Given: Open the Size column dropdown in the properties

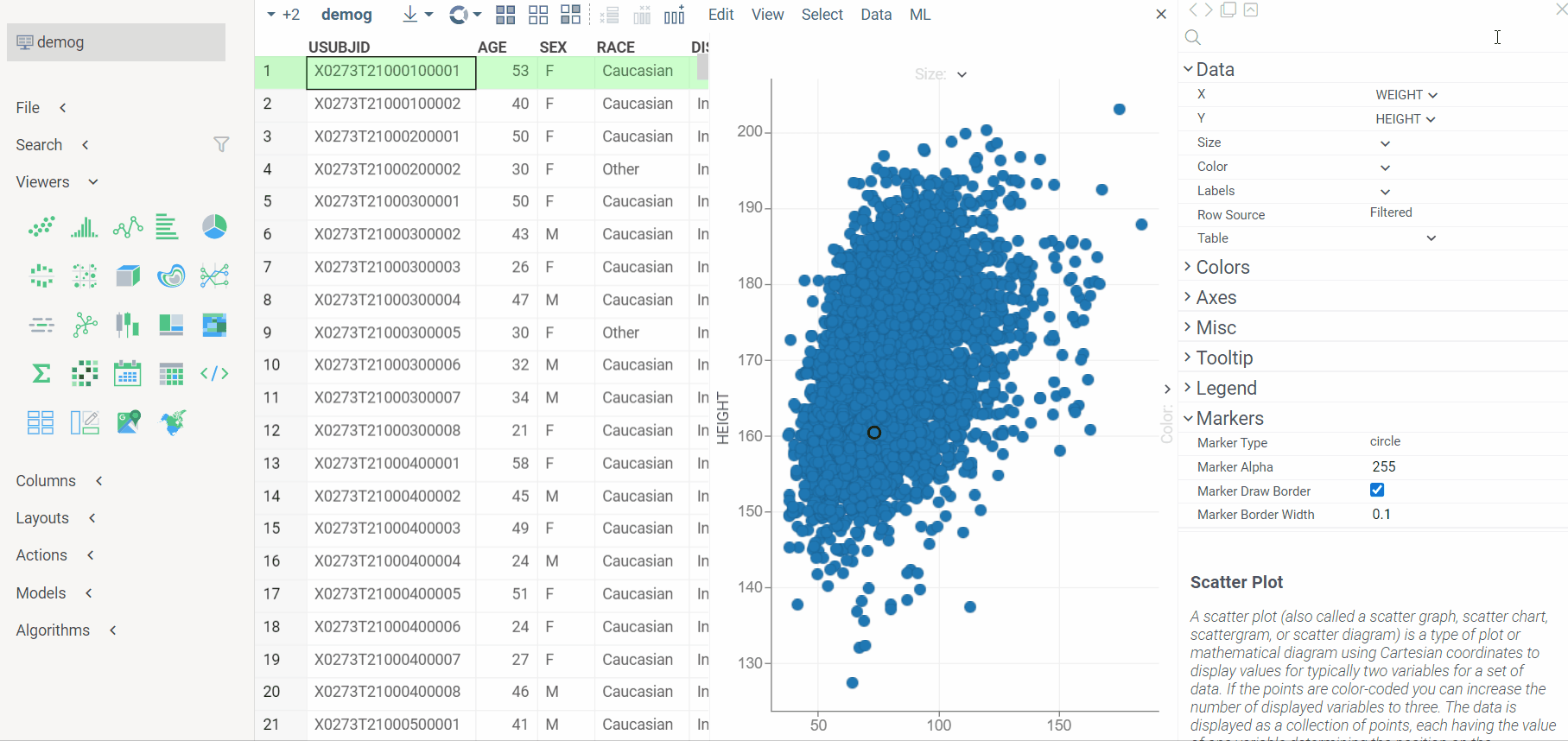Looking at the screenshot, I should click(x=1385, y=143).
